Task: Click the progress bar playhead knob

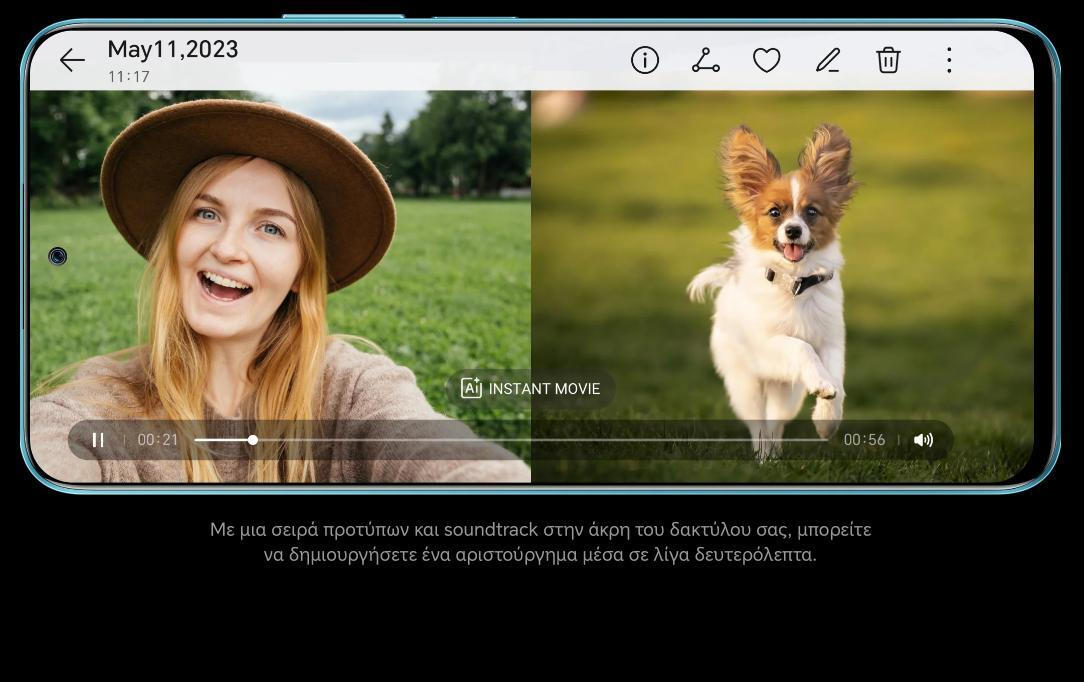Action: point(253,439)
